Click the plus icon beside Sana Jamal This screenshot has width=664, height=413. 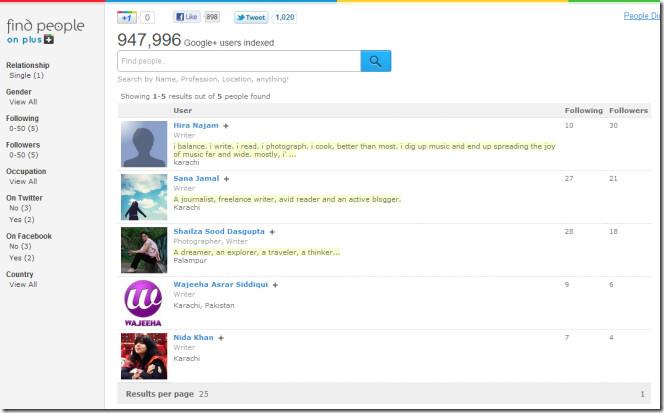pyautogui.click(x=227, y=179)
